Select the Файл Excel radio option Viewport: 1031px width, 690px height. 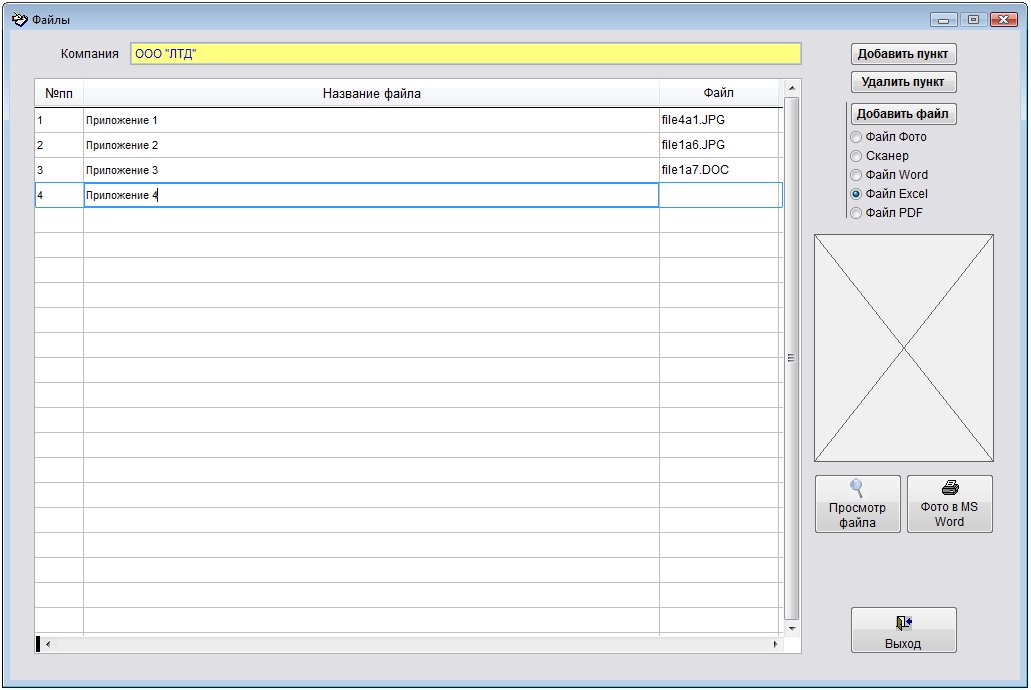click(x=856, y=194)
